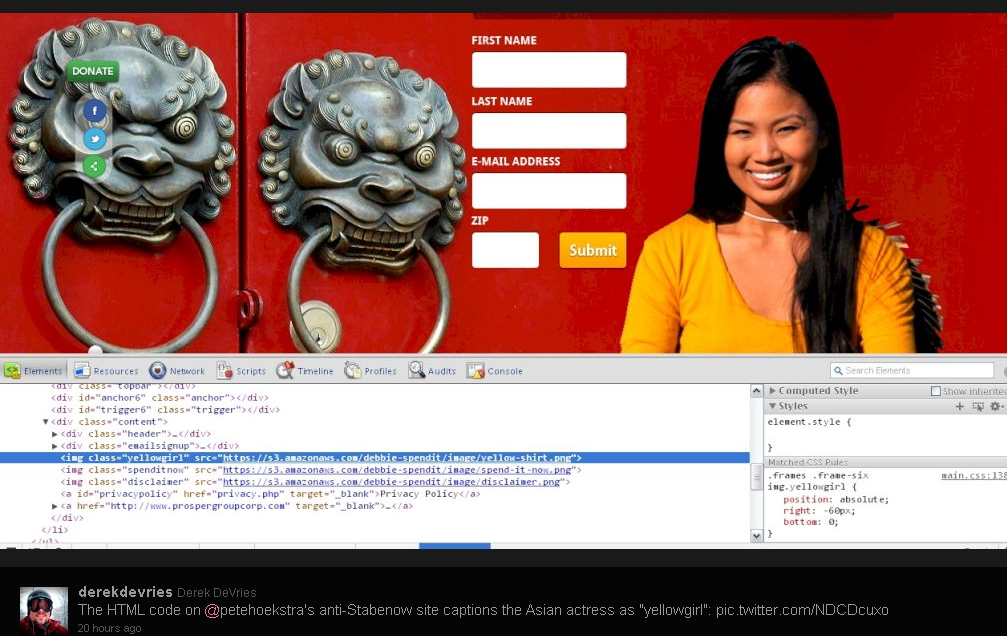
Task: Click the scrollbar down arrow in Elements
Action: pyautogui.click(x=757, y=535)
